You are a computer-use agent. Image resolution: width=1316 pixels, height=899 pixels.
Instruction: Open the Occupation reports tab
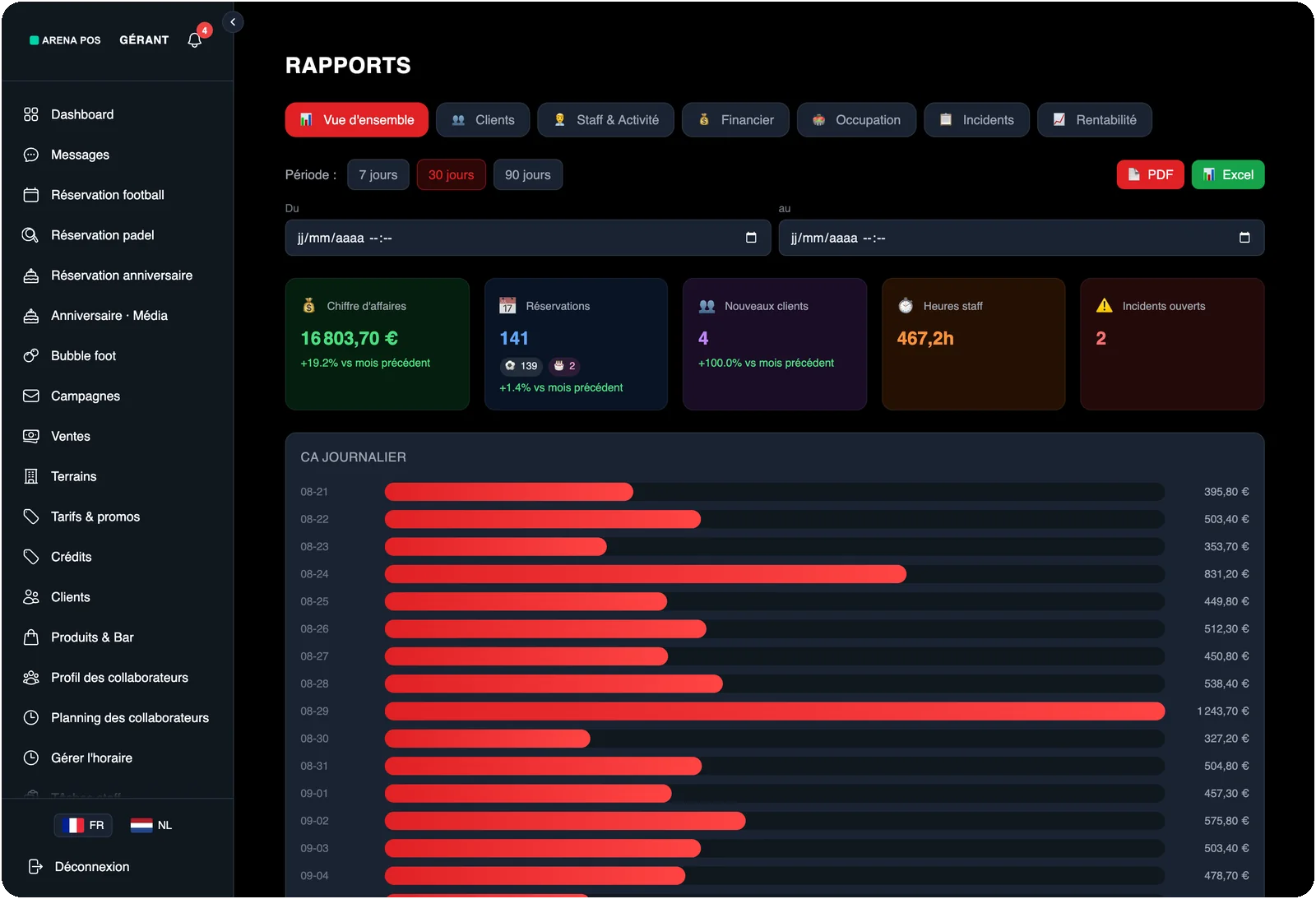pos(856,120)
